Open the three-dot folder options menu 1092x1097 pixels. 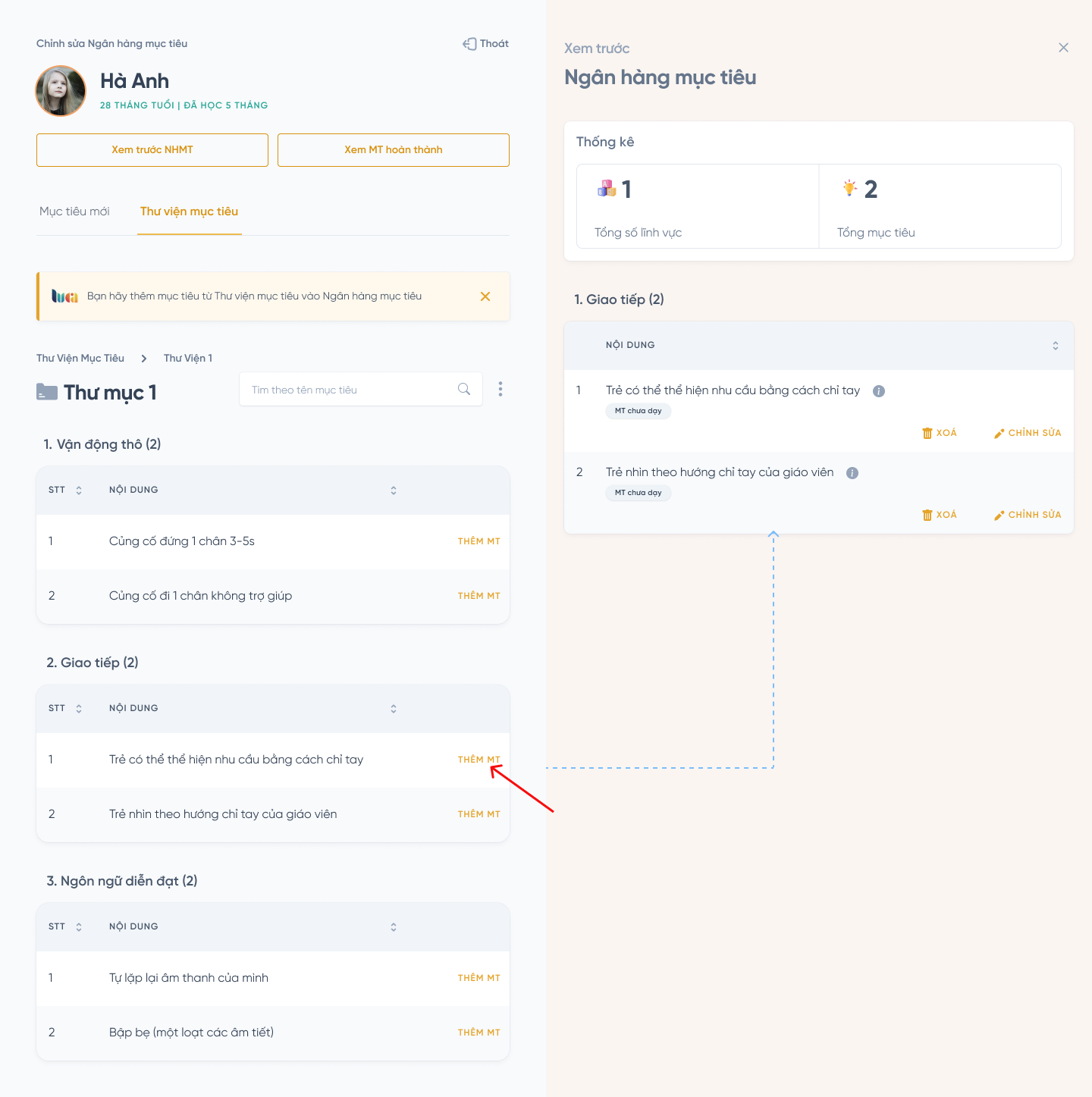[x=500, y=389]
